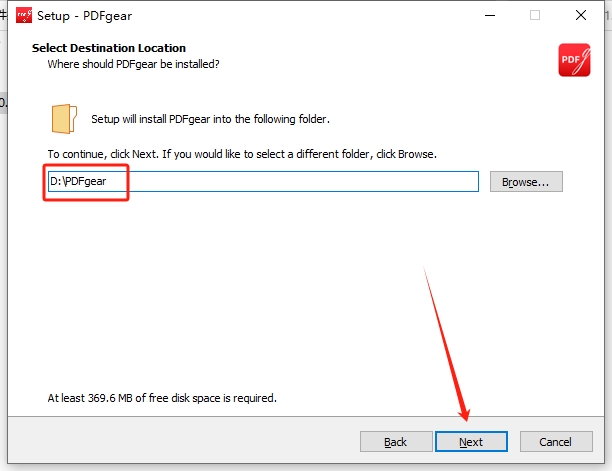Click "Setup will install PDFgear" text line

(x=210, y=119)
